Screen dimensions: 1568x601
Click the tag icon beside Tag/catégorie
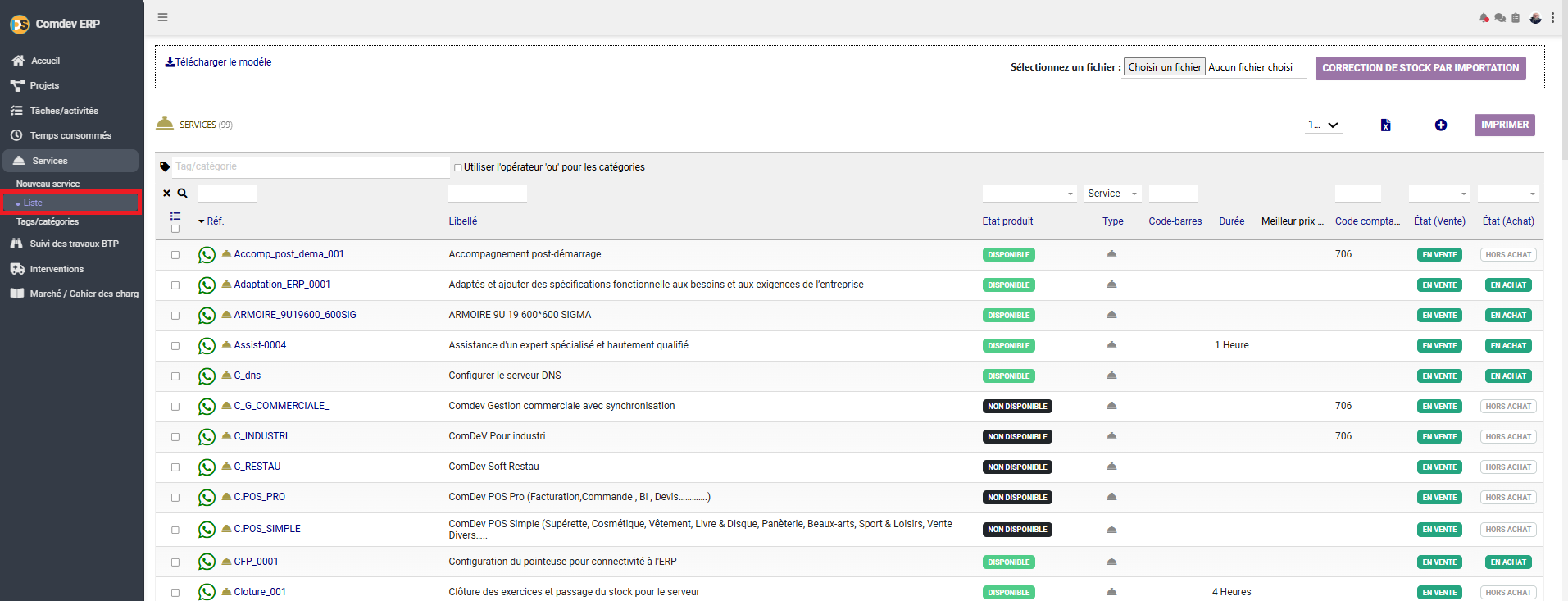165,166
